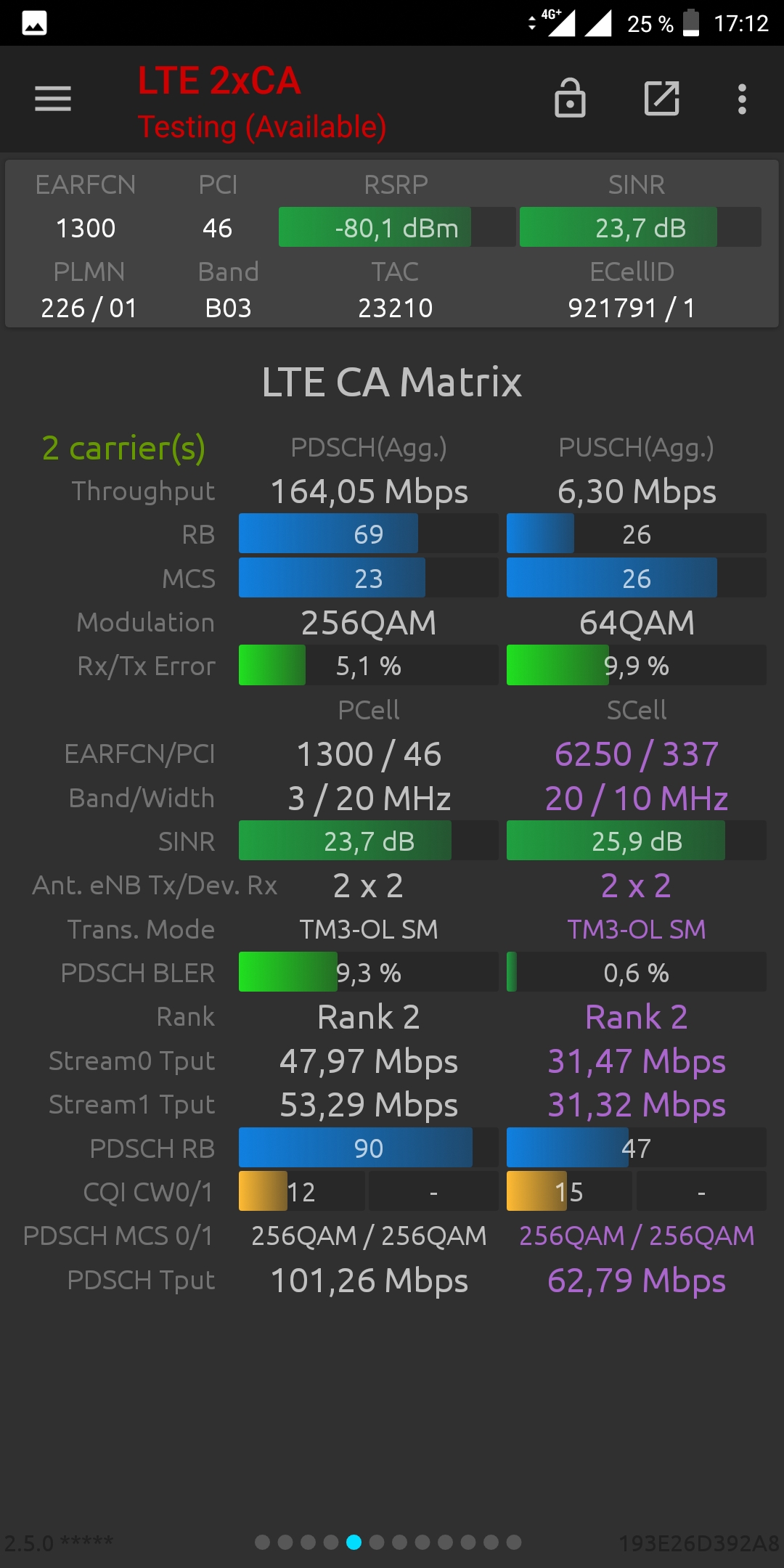
Task: Switch to the first page indicator dot
Action: (x=263, y=1542)
